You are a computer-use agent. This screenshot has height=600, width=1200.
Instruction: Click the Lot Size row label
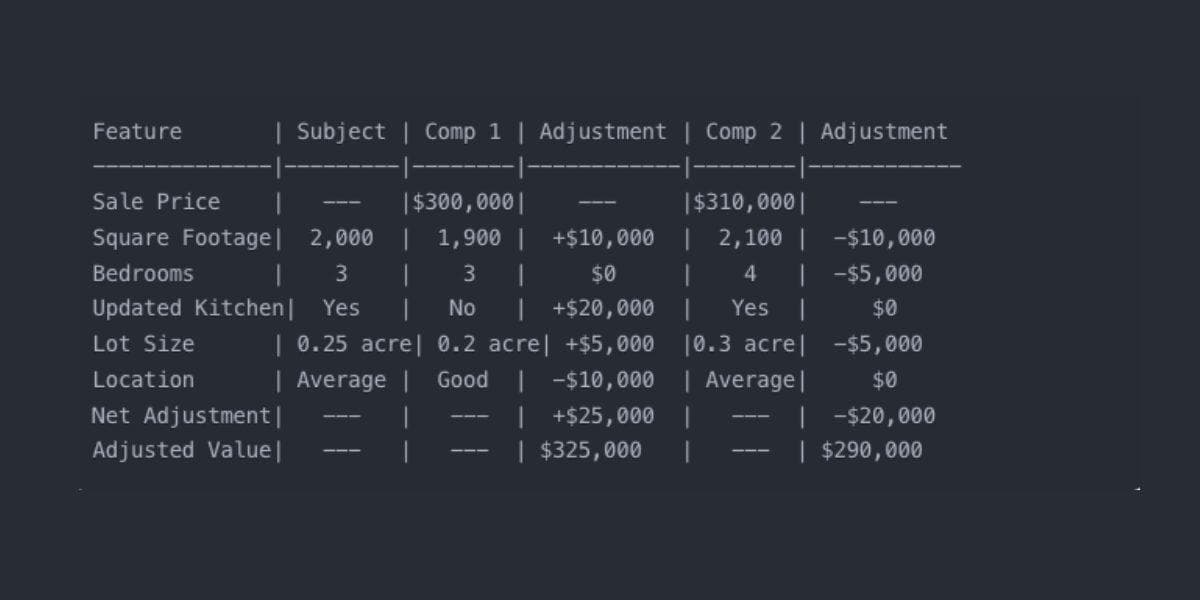(143, 344)
